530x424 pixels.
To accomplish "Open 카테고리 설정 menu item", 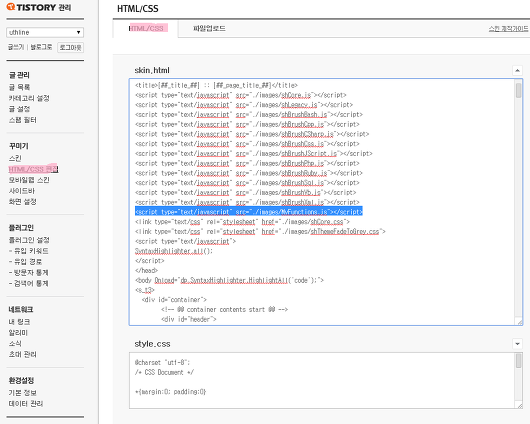I will 29,98.
